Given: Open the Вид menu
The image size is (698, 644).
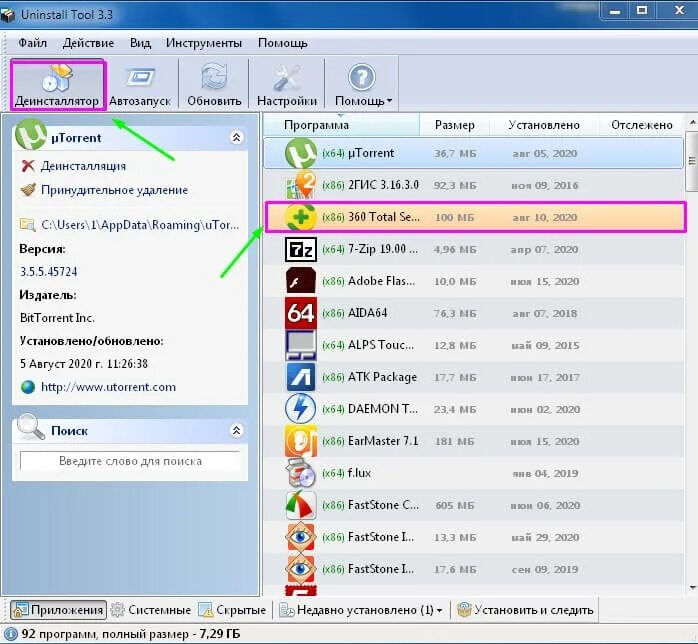Looking at the screenshot, I should tap(140, 43).
